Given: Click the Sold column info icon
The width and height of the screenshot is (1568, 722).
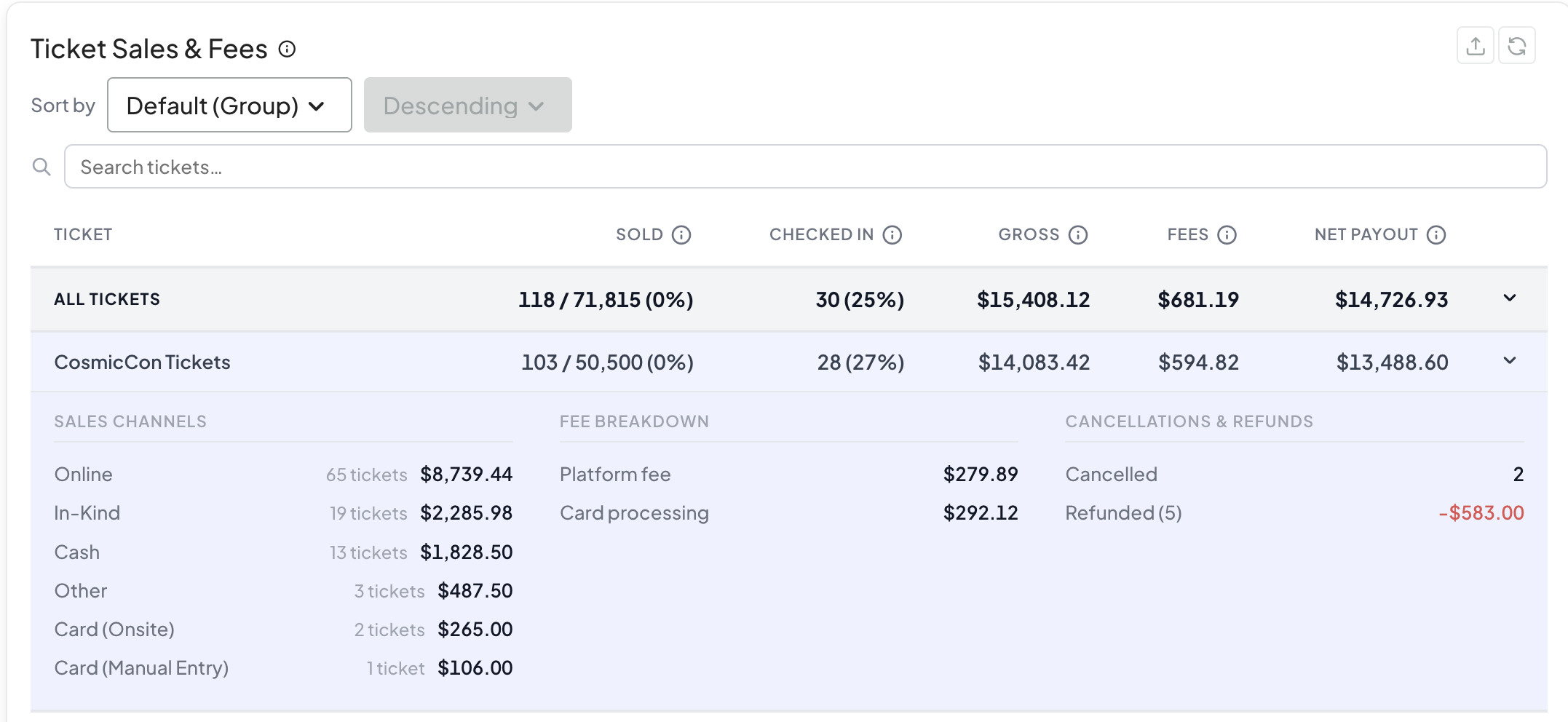Looking at the screenshot, I should [x=681, y=235].
